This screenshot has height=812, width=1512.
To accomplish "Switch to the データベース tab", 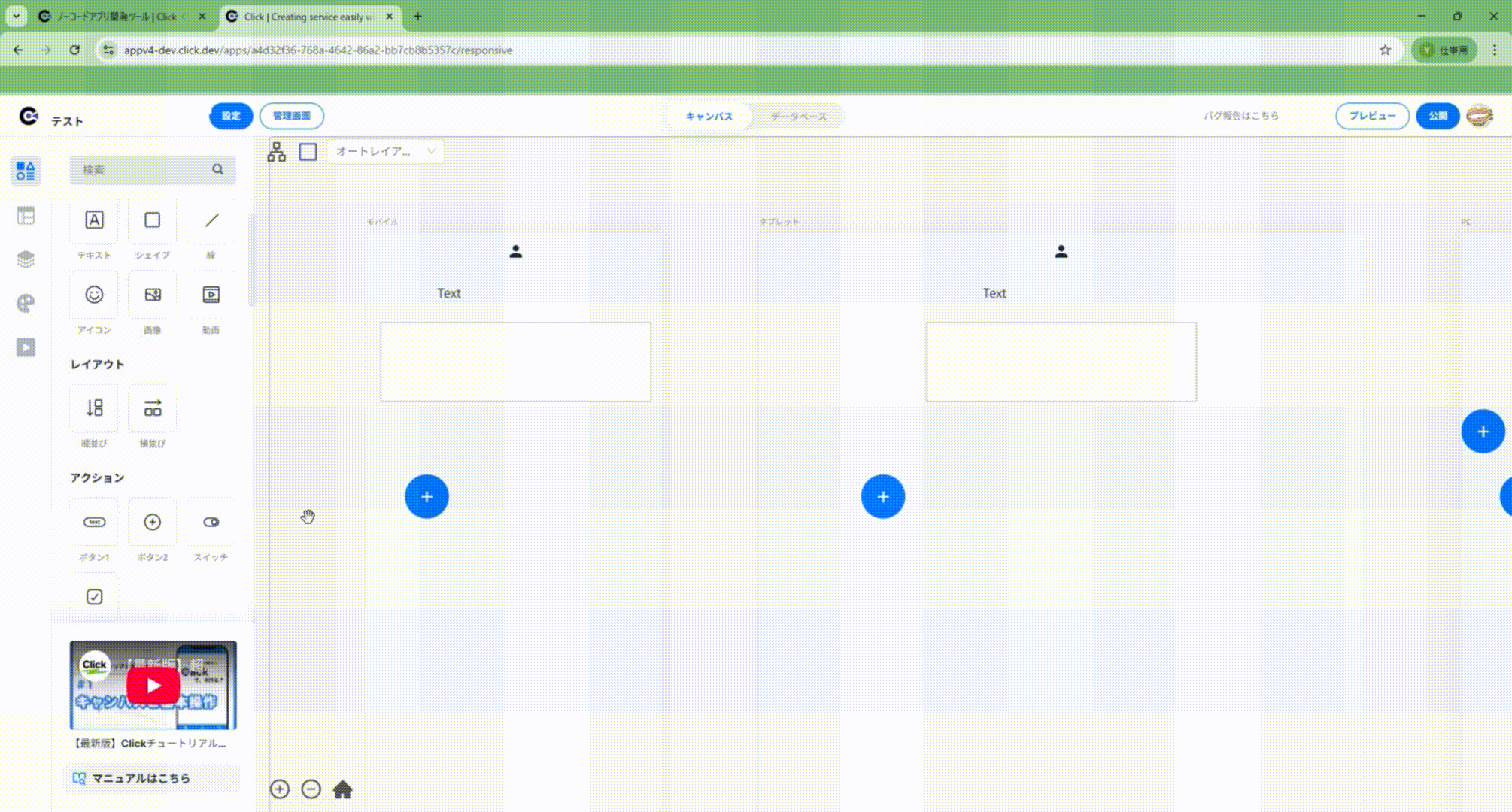I will 798,117.
